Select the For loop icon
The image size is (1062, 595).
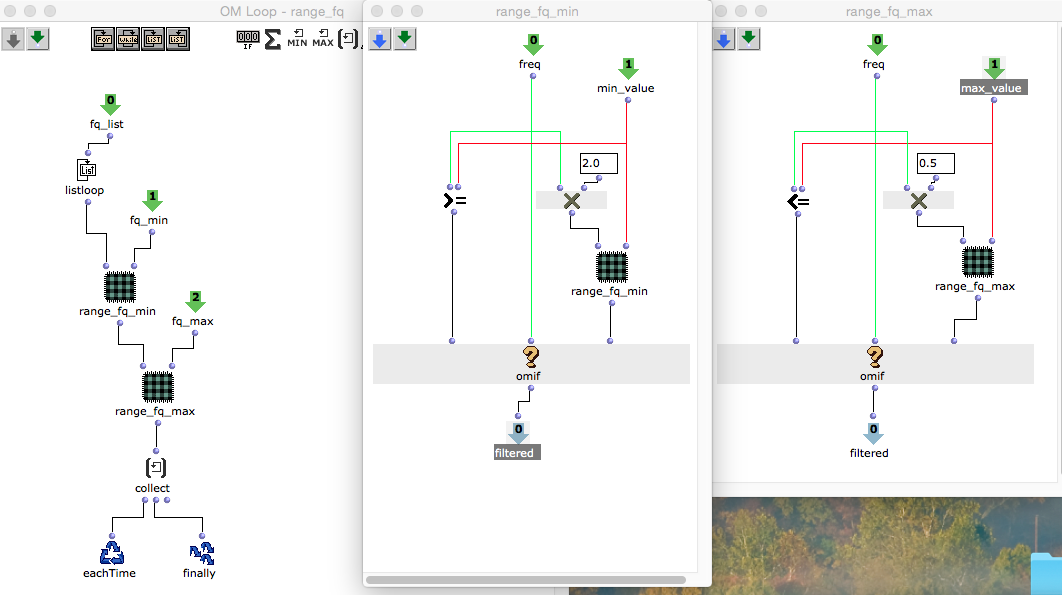[103, 39]
